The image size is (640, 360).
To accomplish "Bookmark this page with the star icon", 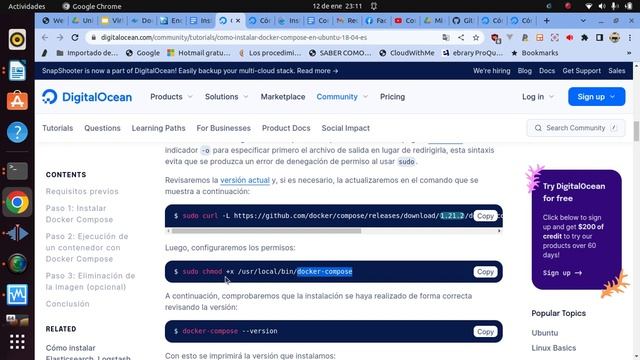I will [x=476, y=38].
